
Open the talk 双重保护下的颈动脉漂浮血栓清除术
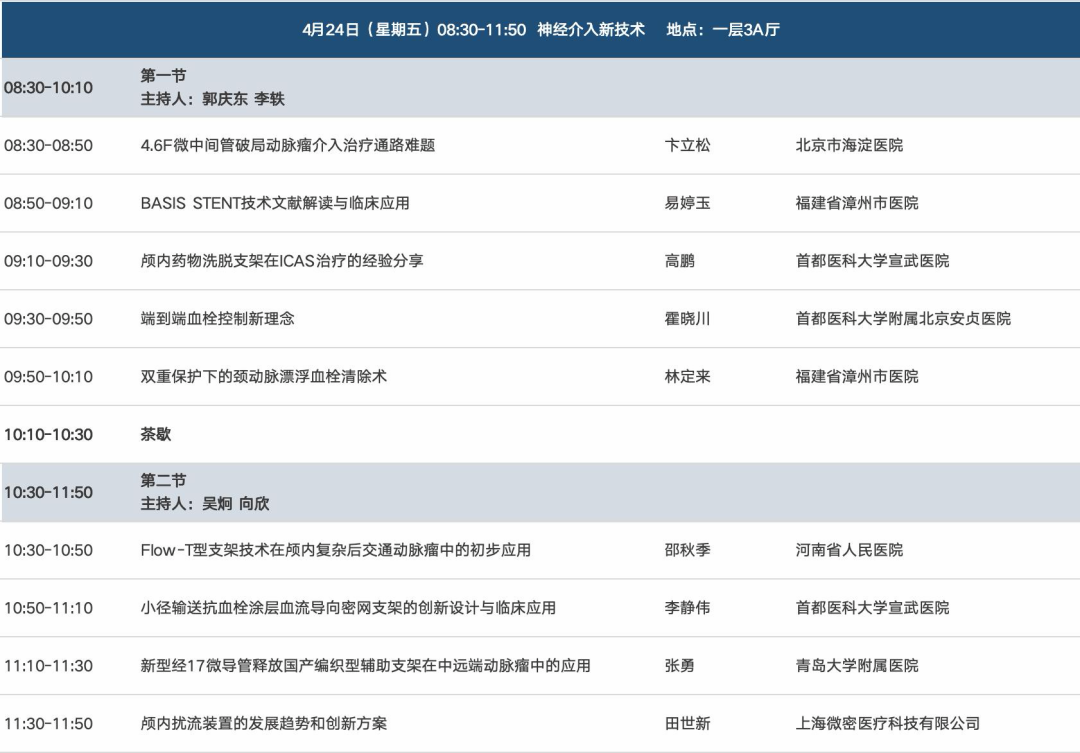[x=264, y=377]
